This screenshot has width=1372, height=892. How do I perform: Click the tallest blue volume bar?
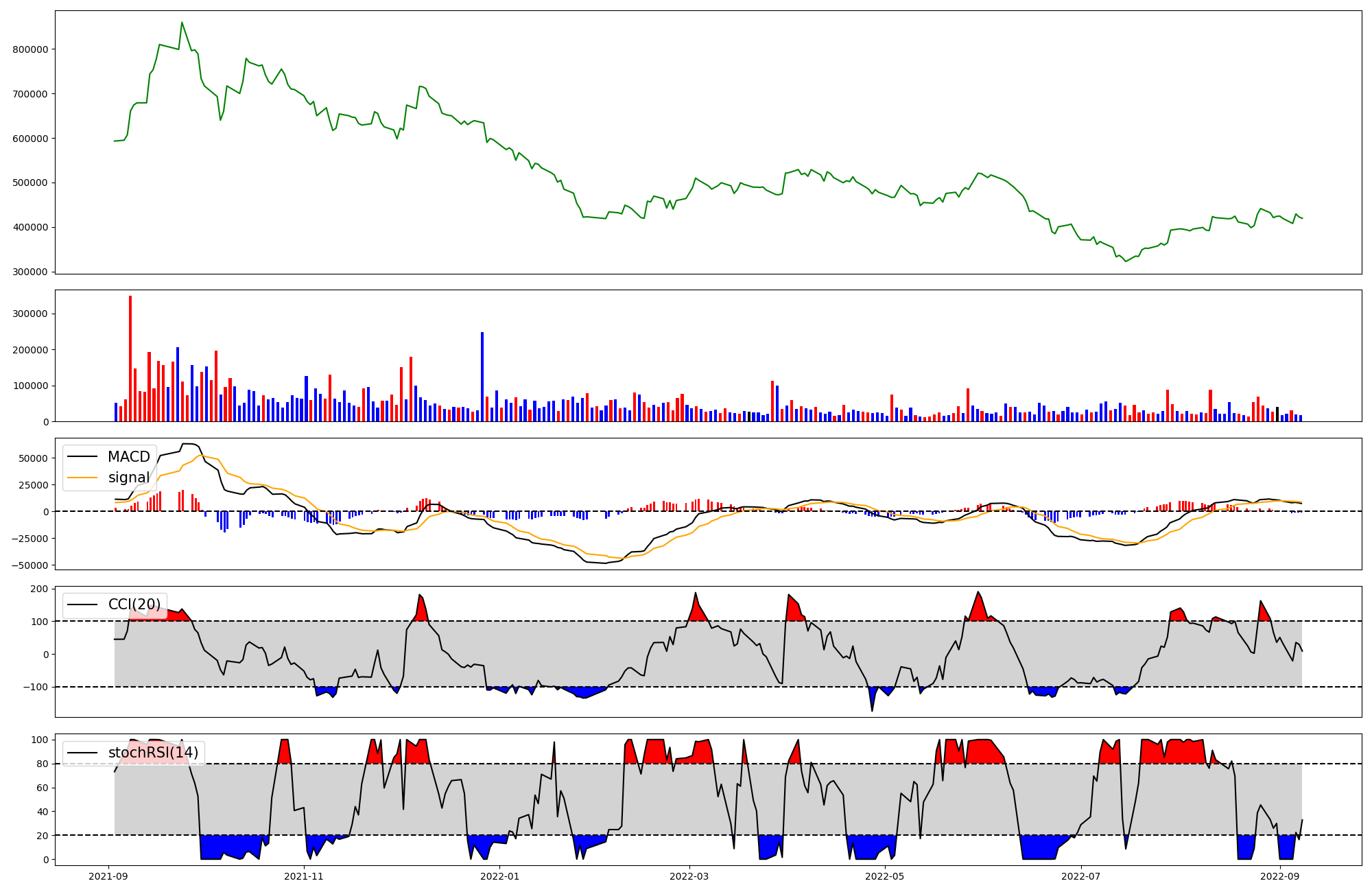(482, 377)
